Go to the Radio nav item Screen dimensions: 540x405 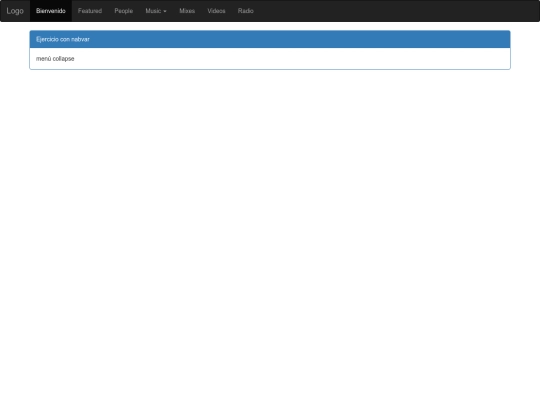tap(246, 11)
